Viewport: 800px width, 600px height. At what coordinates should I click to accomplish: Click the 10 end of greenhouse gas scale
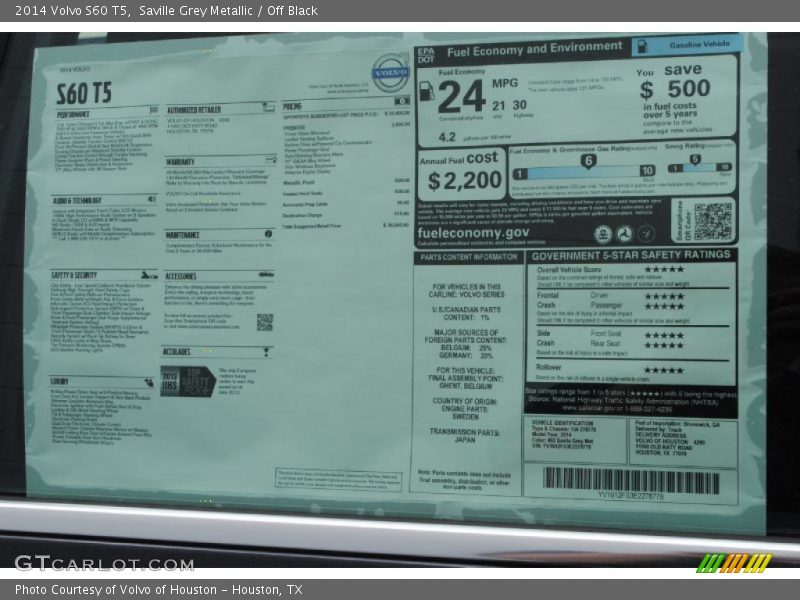(646, 170)
